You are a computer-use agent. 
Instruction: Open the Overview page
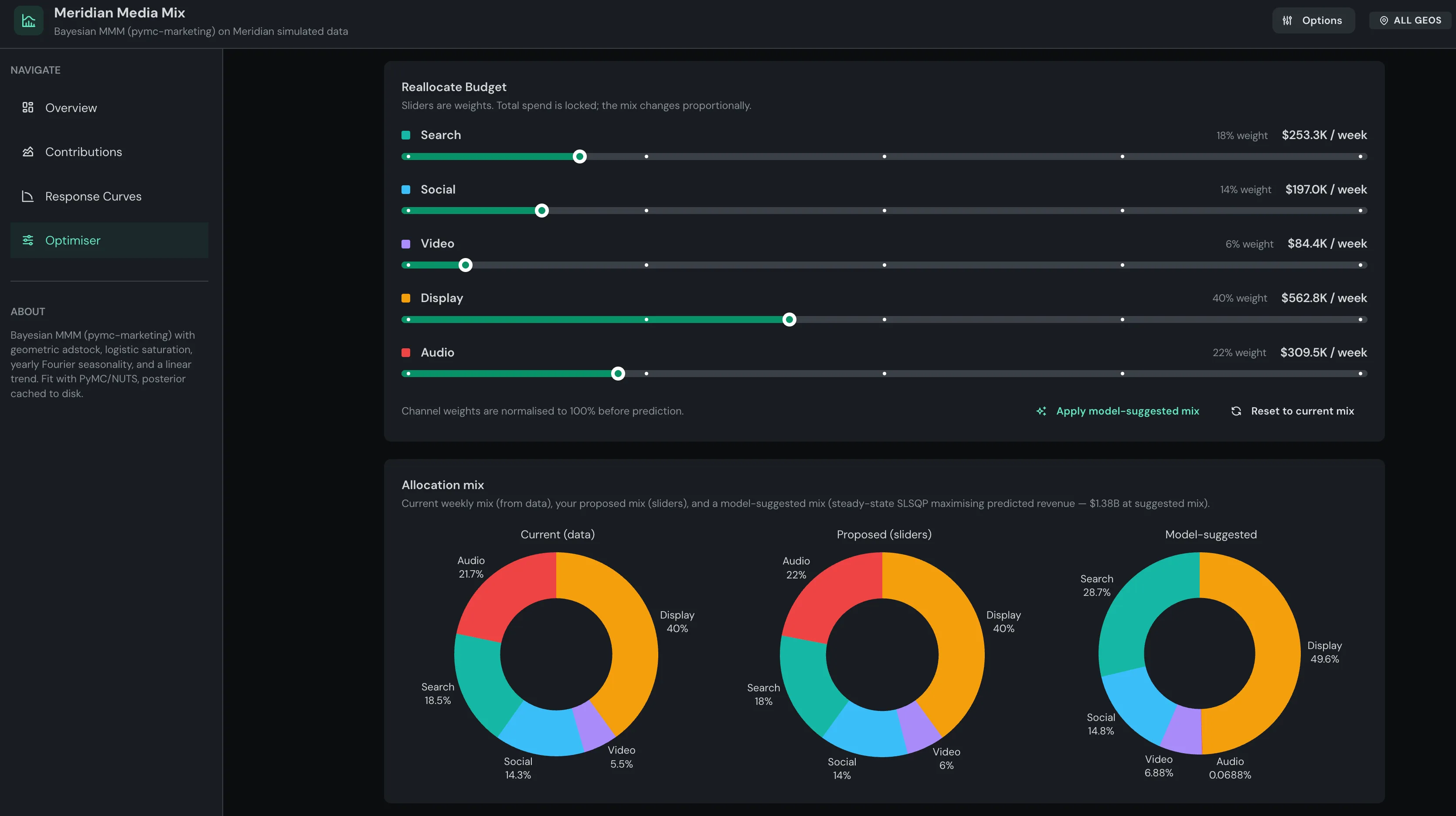coord(109,107)
